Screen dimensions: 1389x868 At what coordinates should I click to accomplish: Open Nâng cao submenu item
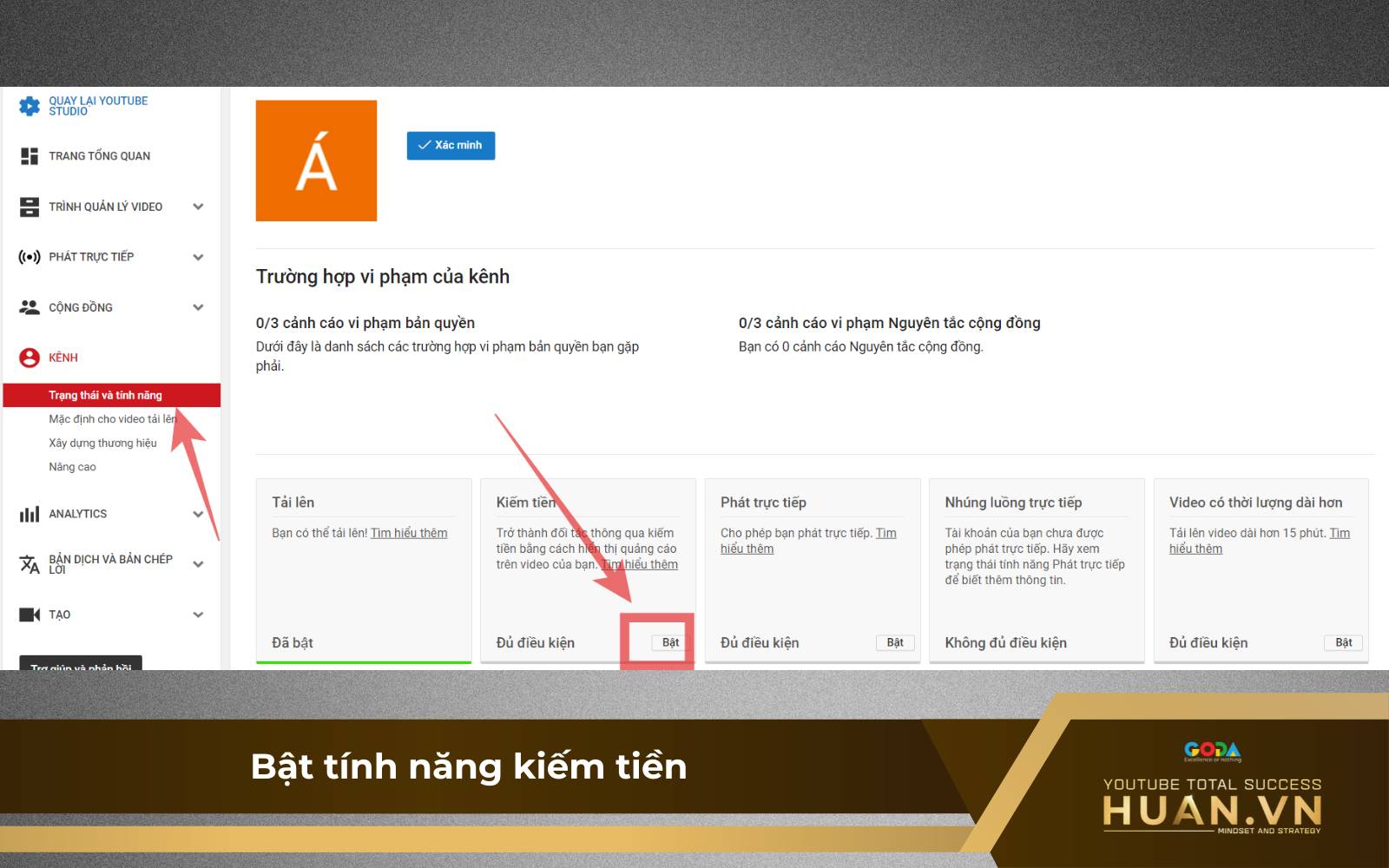[72, 467]
